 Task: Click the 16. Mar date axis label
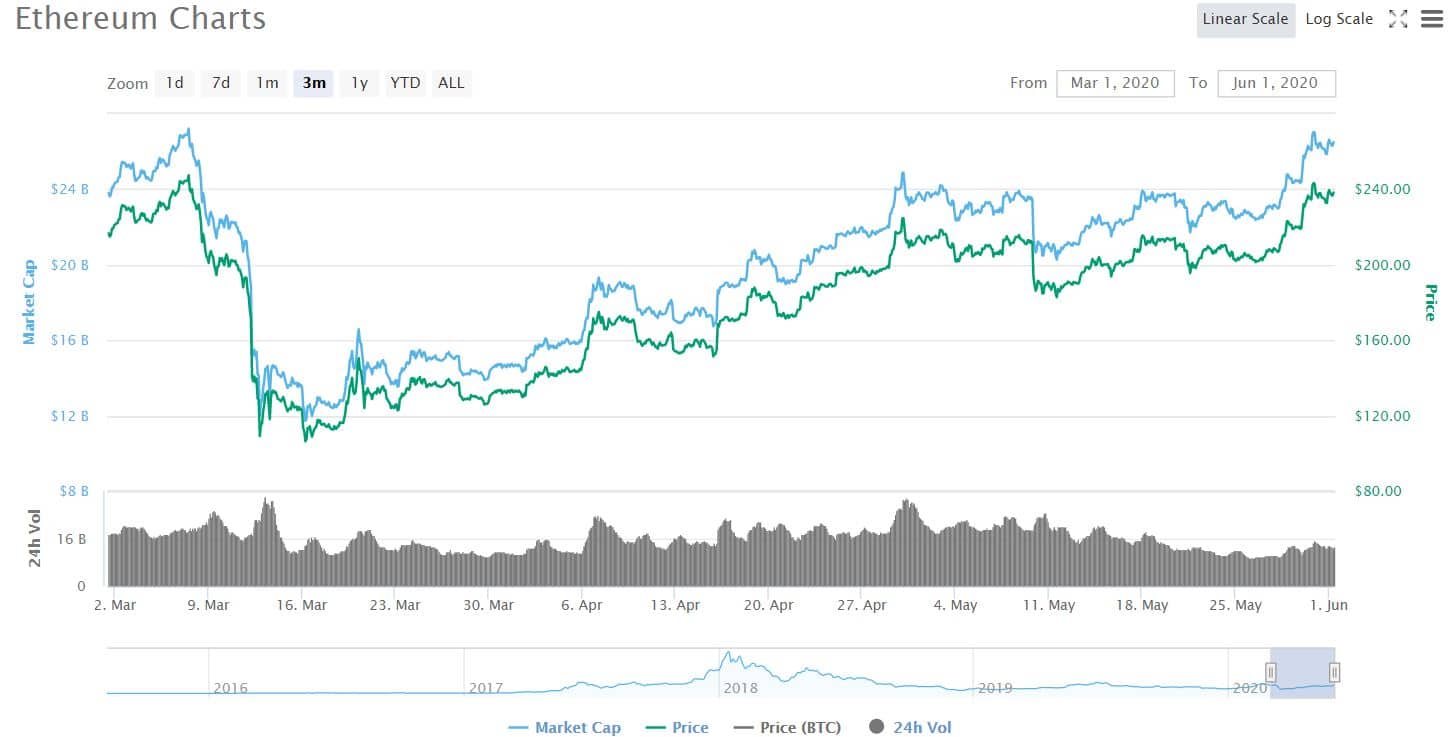pos(301,605)
